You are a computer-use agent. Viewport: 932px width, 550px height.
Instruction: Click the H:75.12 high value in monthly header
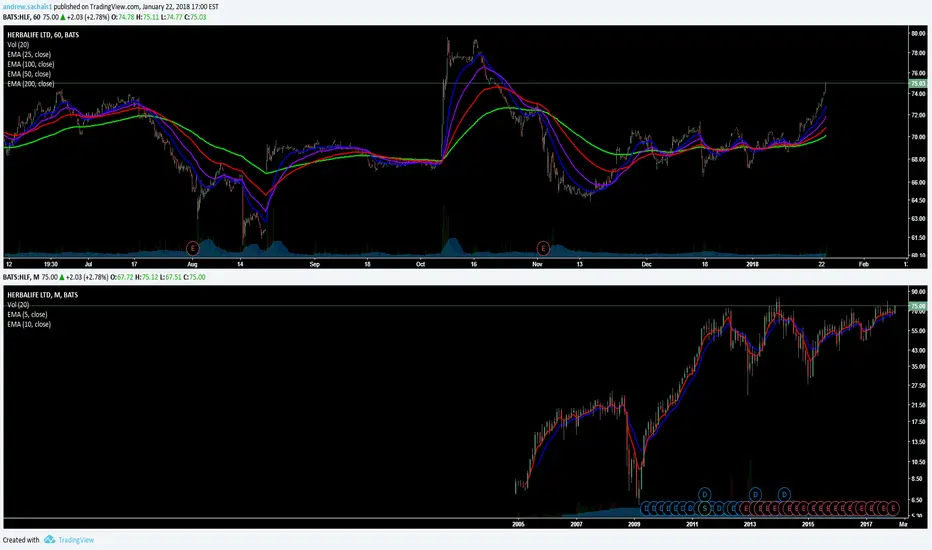click(x=147, y=277)
